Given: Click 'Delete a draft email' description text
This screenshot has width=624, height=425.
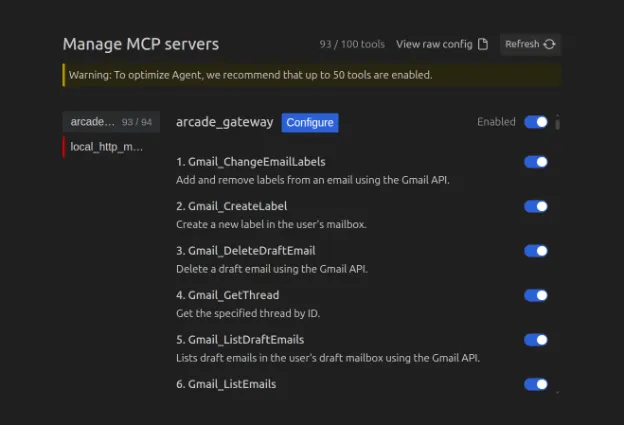Looking at the screenshot, I should [272, 269].
